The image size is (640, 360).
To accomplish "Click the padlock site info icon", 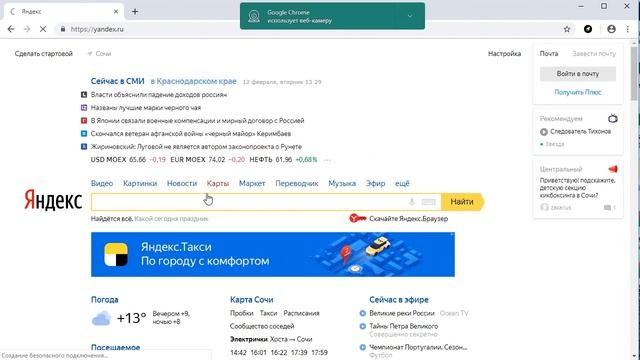I will (63, 29).
